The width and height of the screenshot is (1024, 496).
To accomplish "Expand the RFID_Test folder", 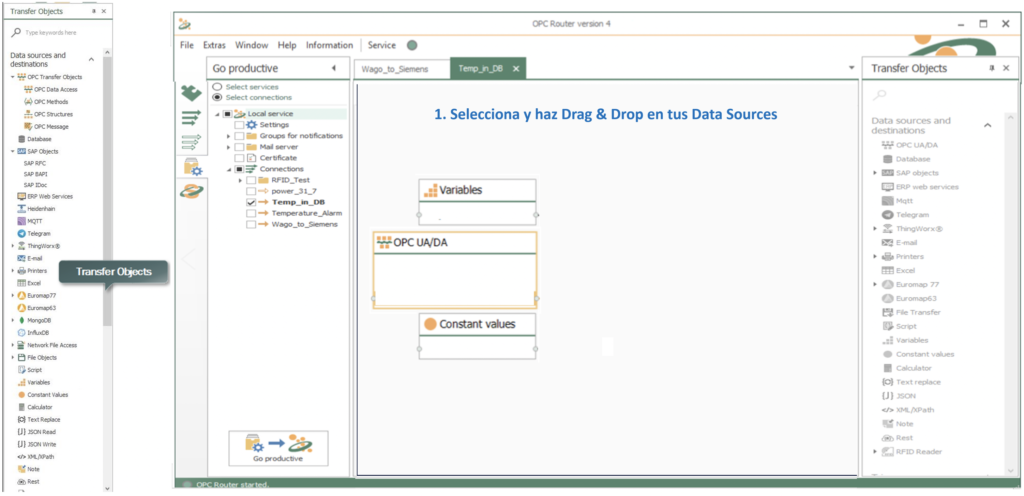I will coord(240,180).
